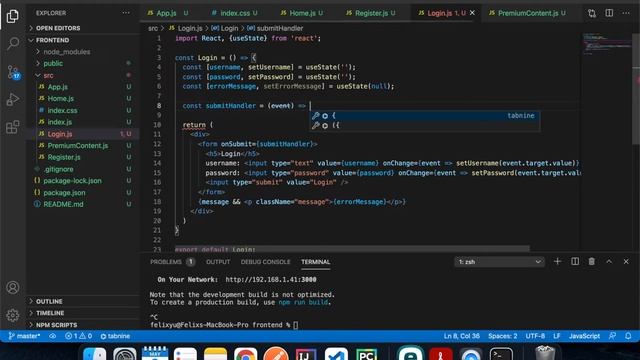This screenshot has height=360, width=640.
Task: Create a new terminal with plus icon
Action: click(x=558, y=262)
